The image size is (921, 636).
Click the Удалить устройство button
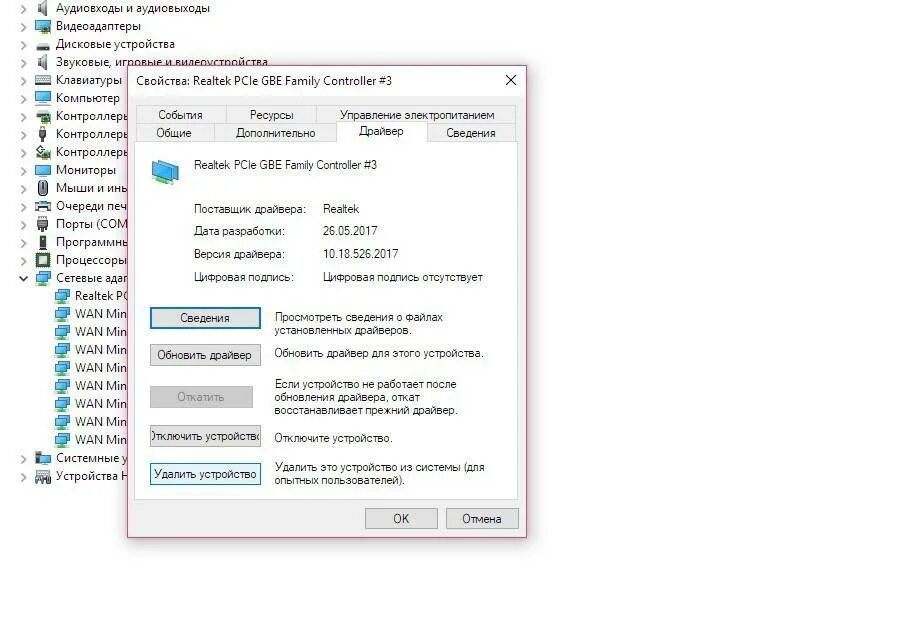pos(205,475)
